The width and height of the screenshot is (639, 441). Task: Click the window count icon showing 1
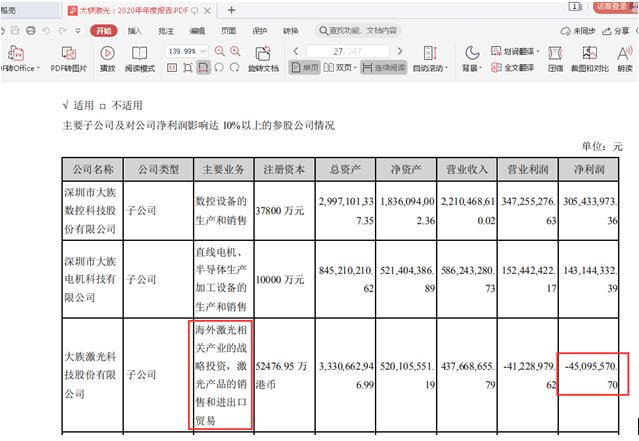click(x=575, y=7)
